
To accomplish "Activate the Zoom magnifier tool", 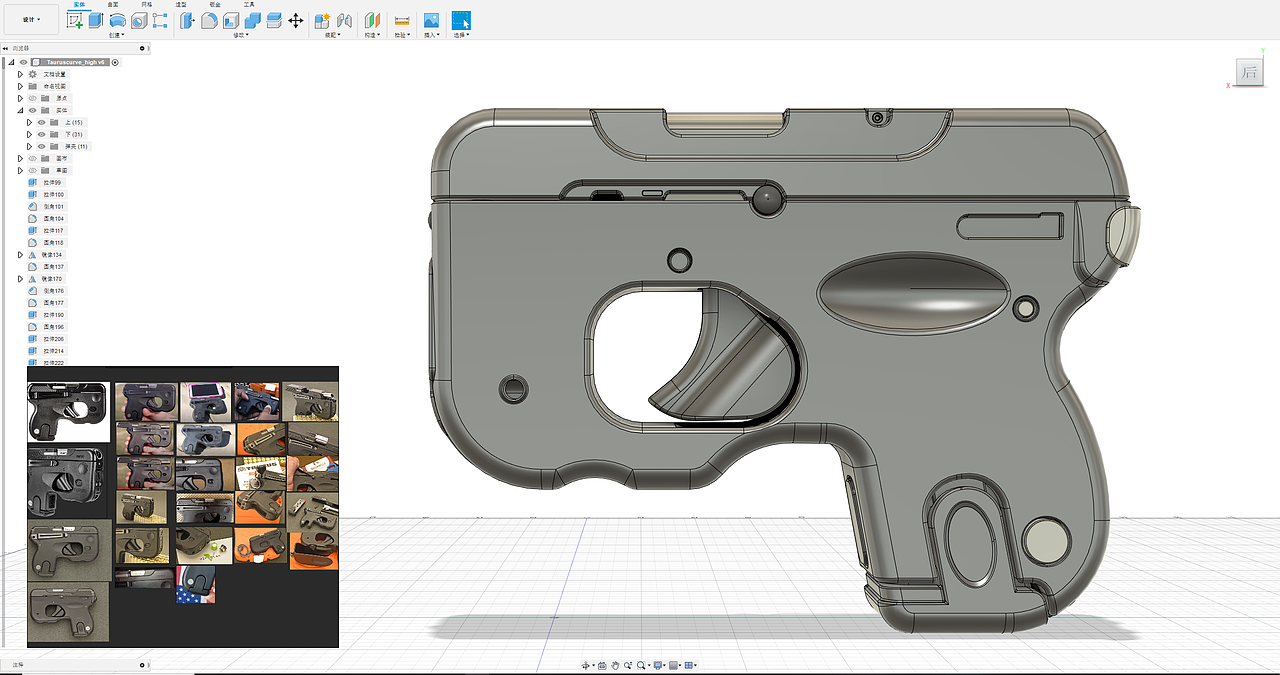I will coord(627,665).
